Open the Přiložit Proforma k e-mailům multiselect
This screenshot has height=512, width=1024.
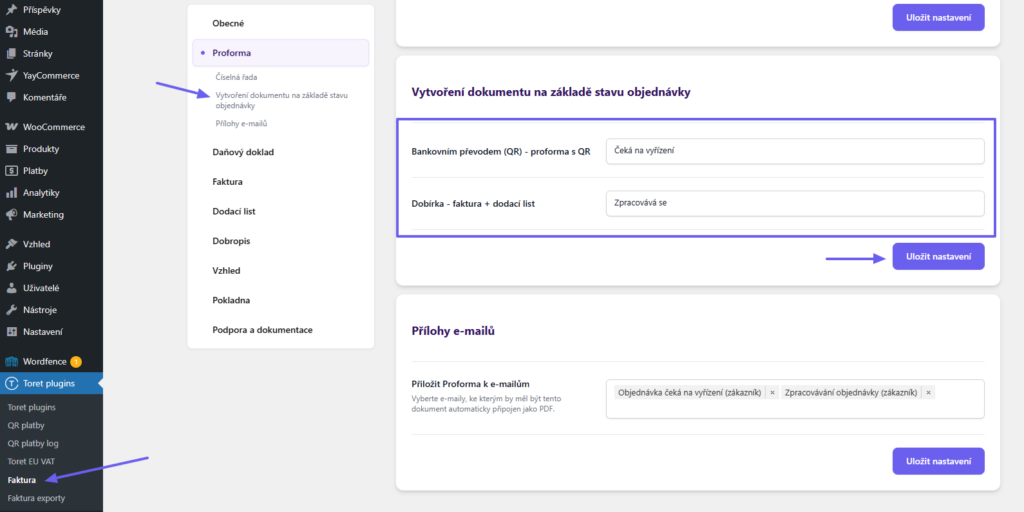pyautogui.click(x=795, y=399)
